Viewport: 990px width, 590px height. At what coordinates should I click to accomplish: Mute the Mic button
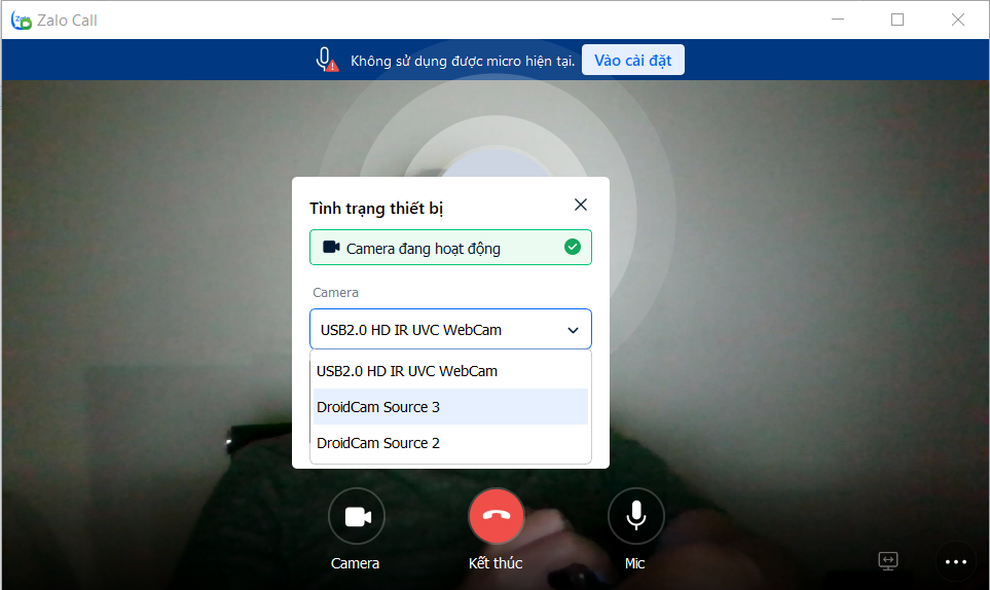tap(636, 517)
